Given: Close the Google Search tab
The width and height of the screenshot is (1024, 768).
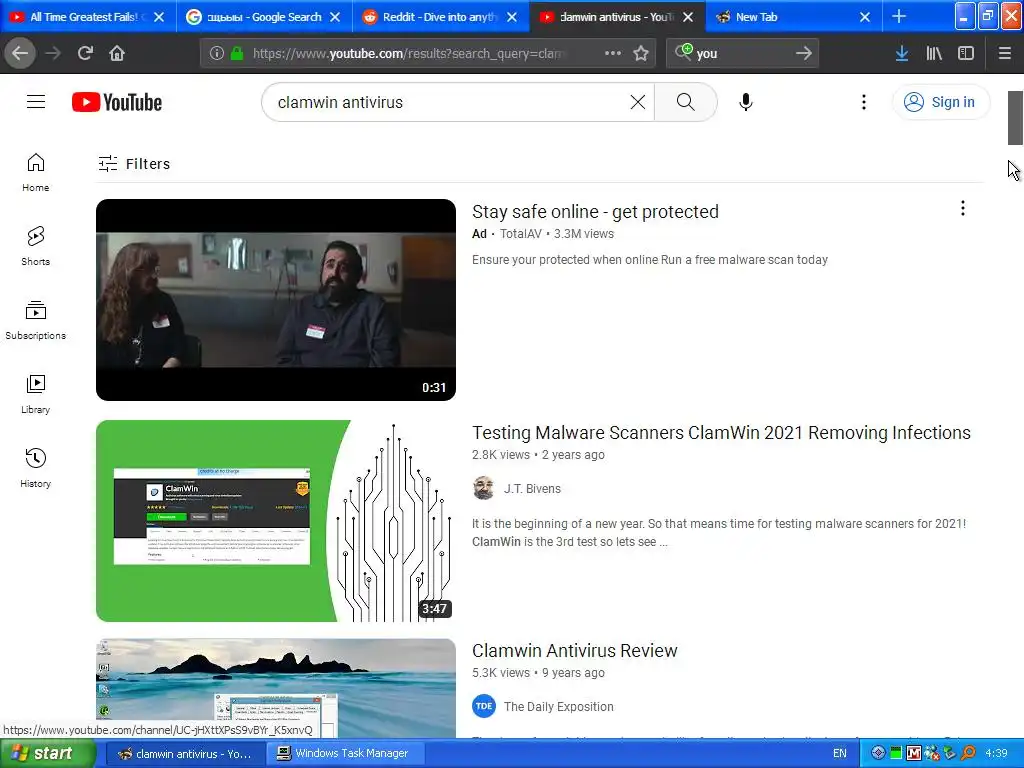Looking at the screenshot, I should tap(335, 17).
